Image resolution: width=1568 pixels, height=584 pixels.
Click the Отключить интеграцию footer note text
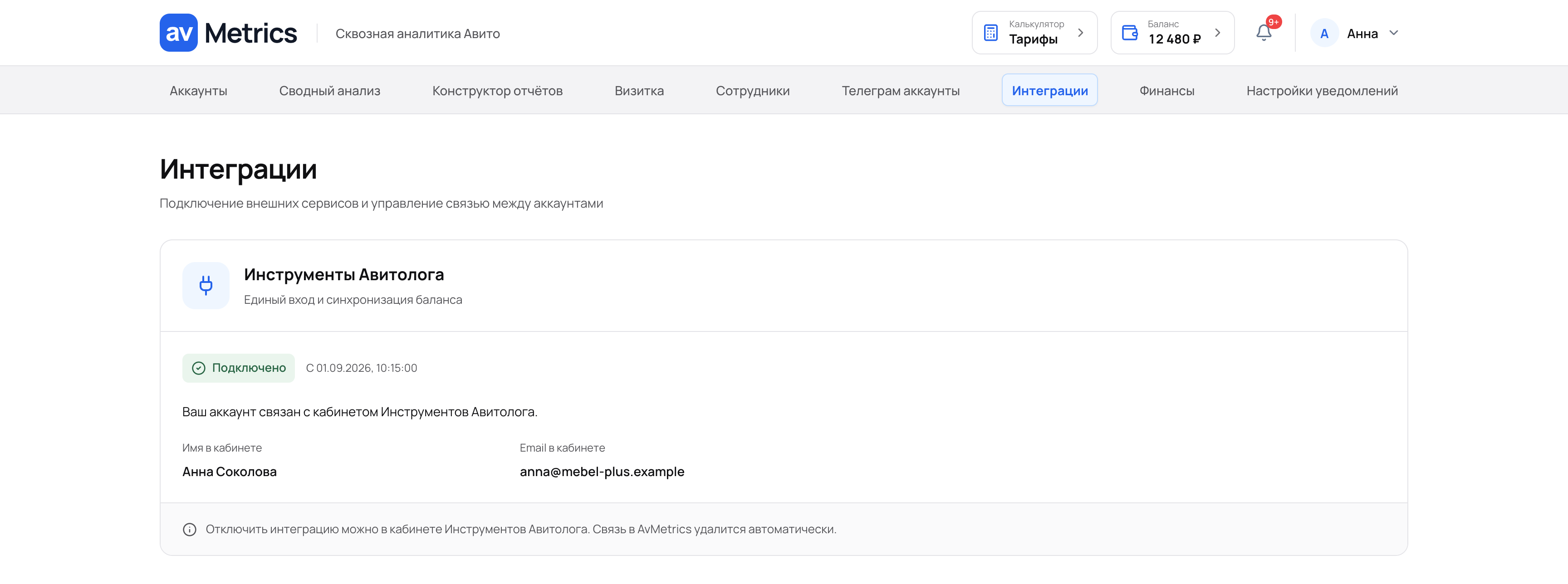[x=521, y=529]
